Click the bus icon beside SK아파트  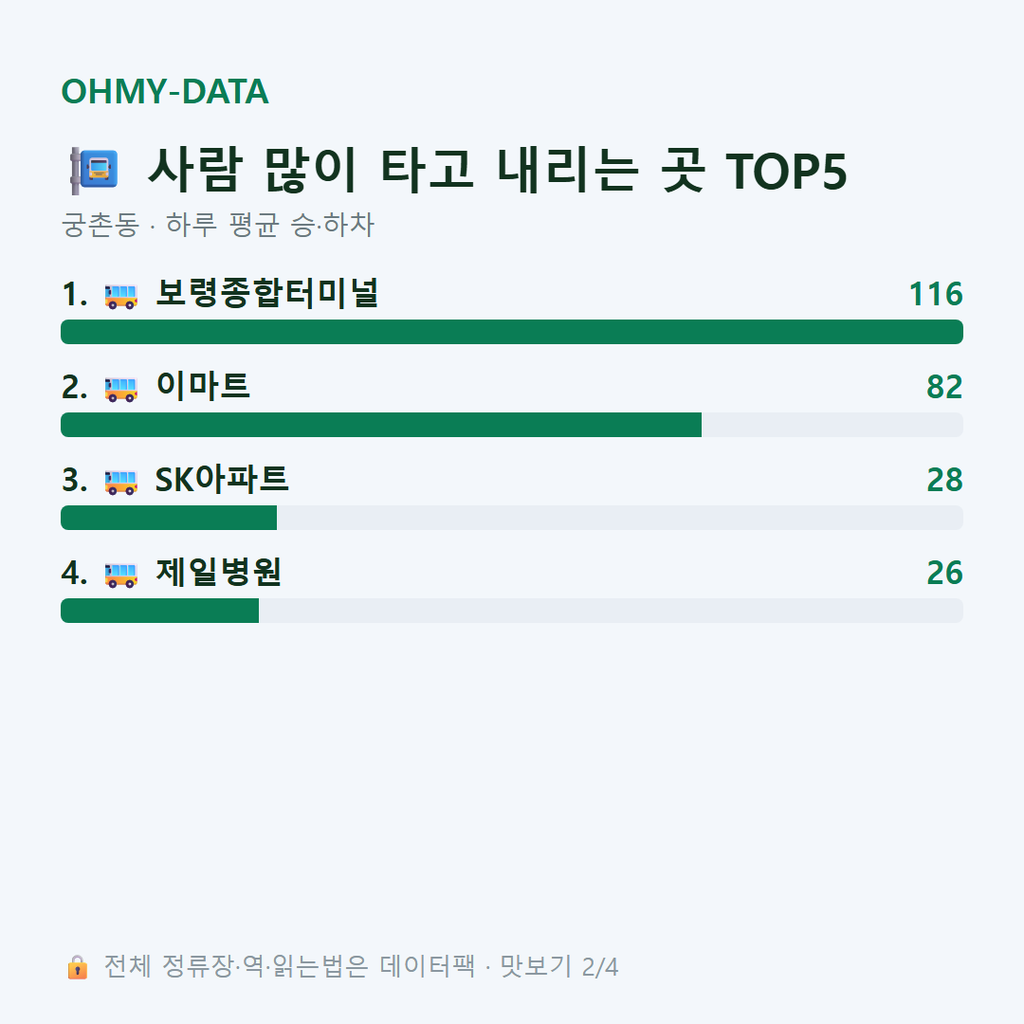[x=121, y=481]
